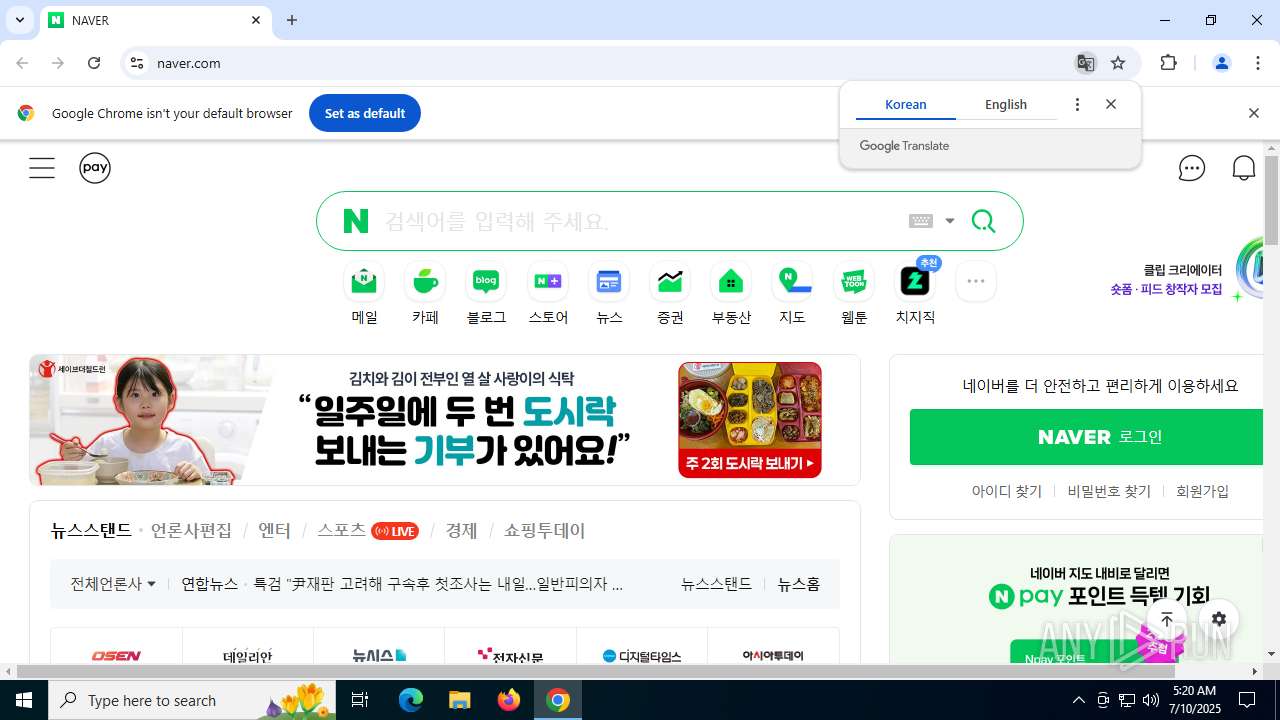
Task: Click 아이디 찾기 link
Action: [x=1007, y=491]
